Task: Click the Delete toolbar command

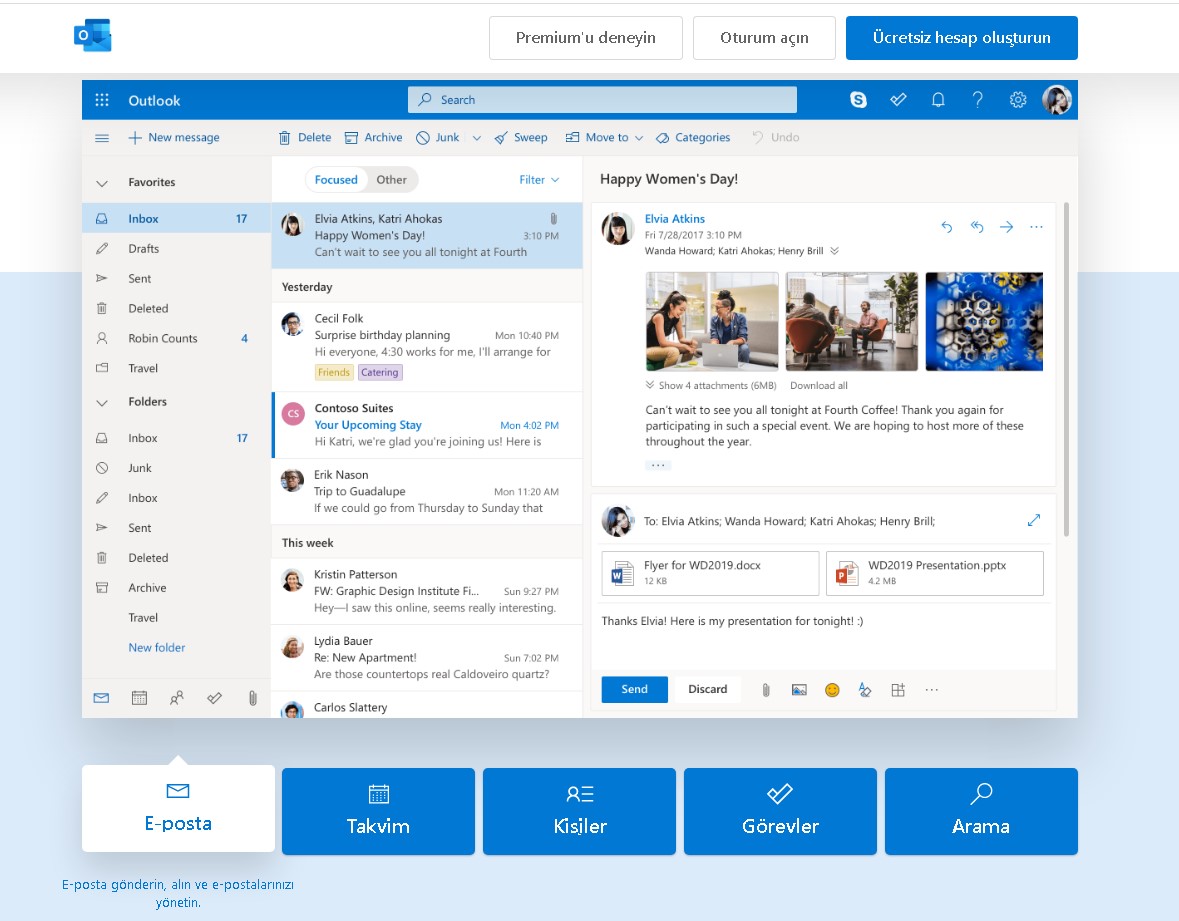Action: point(305,138)
